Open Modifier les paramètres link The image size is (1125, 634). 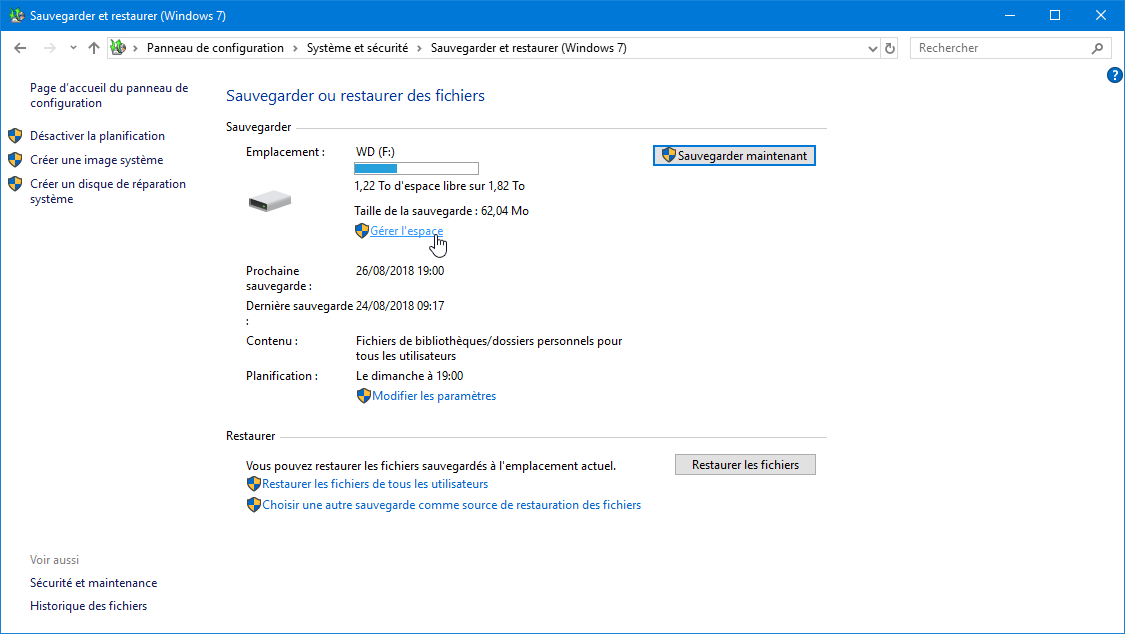click(434, 396)
